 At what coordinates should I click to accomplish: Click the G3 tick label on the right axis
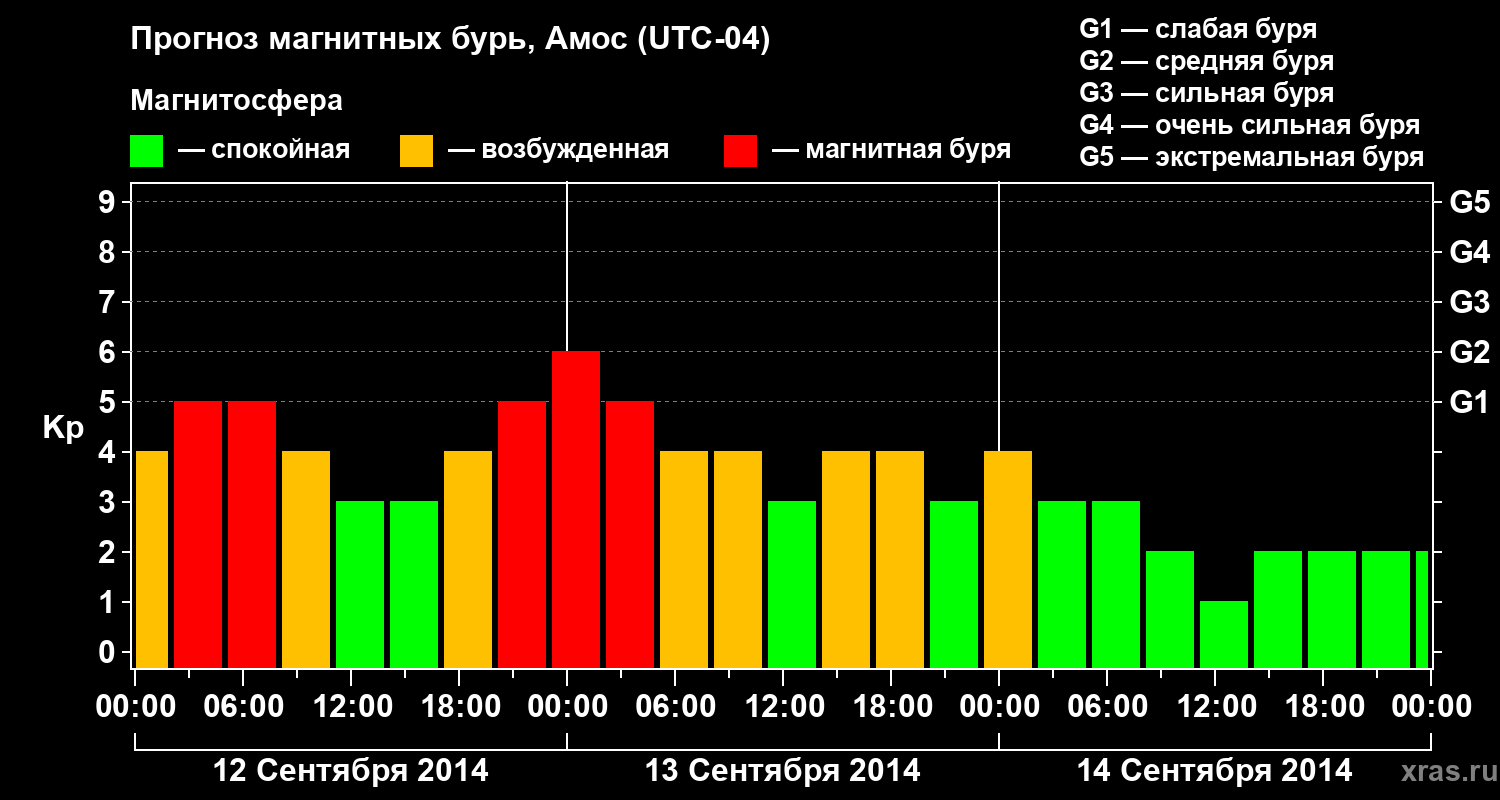1470,302
